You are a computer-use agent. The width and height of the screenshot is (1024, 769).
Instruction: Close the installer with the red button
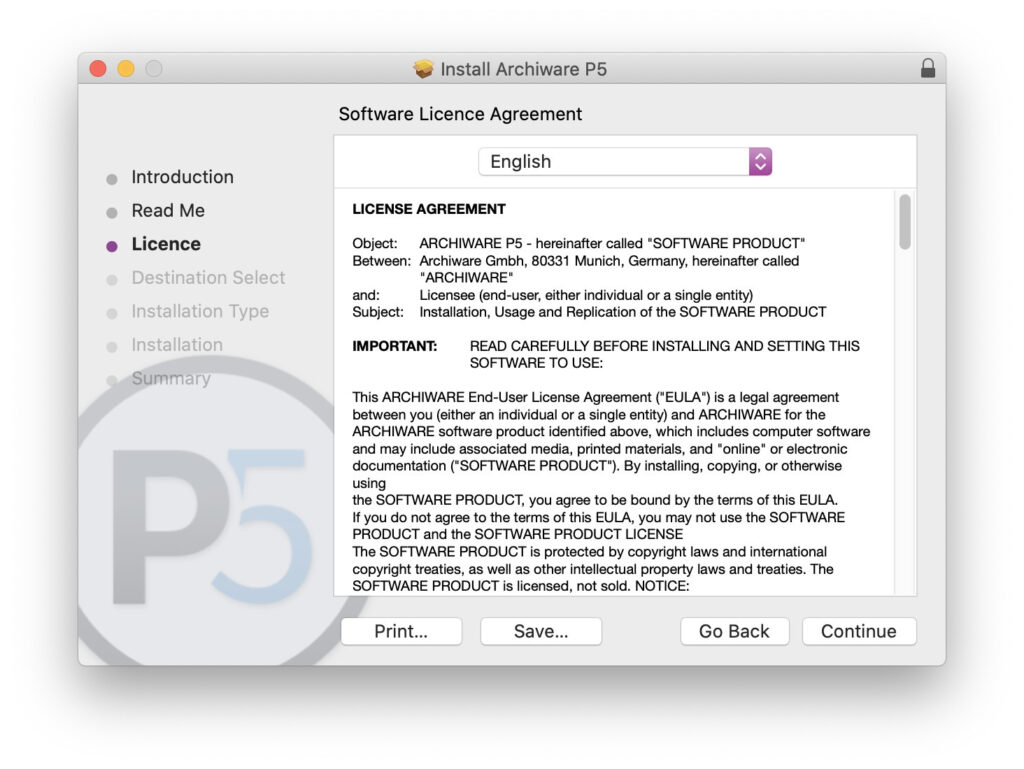point(98,69)
